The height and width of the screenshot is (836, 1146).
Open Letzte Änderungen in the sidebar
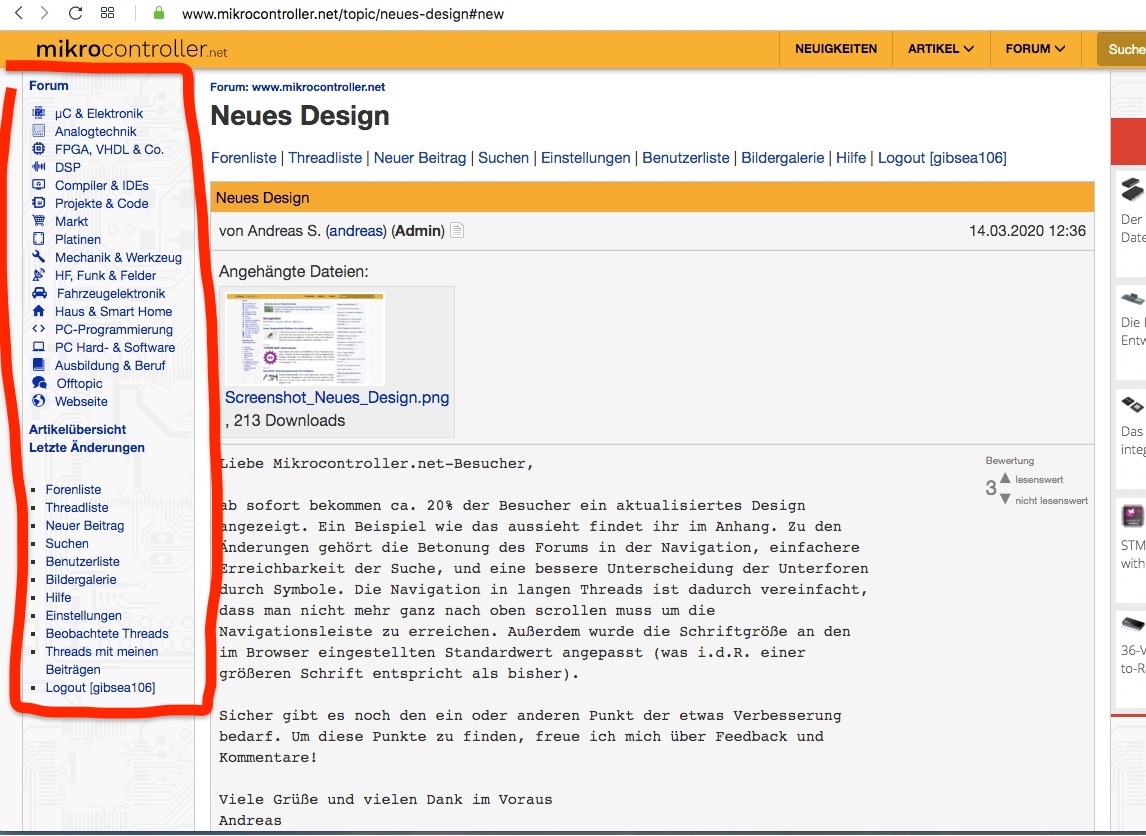[x=87, y=447]
